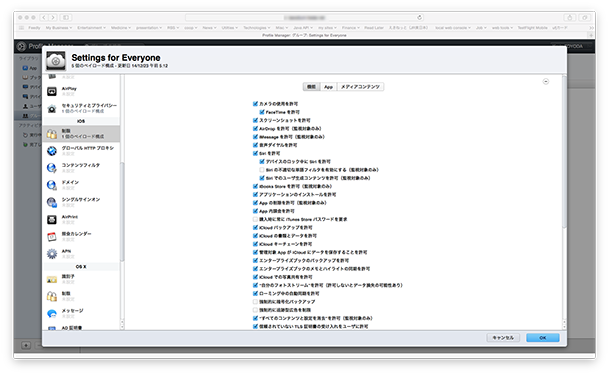Toggle the Safari sidebar button
This screenshot has height=375, width=609.
click(x=66, y=17)
